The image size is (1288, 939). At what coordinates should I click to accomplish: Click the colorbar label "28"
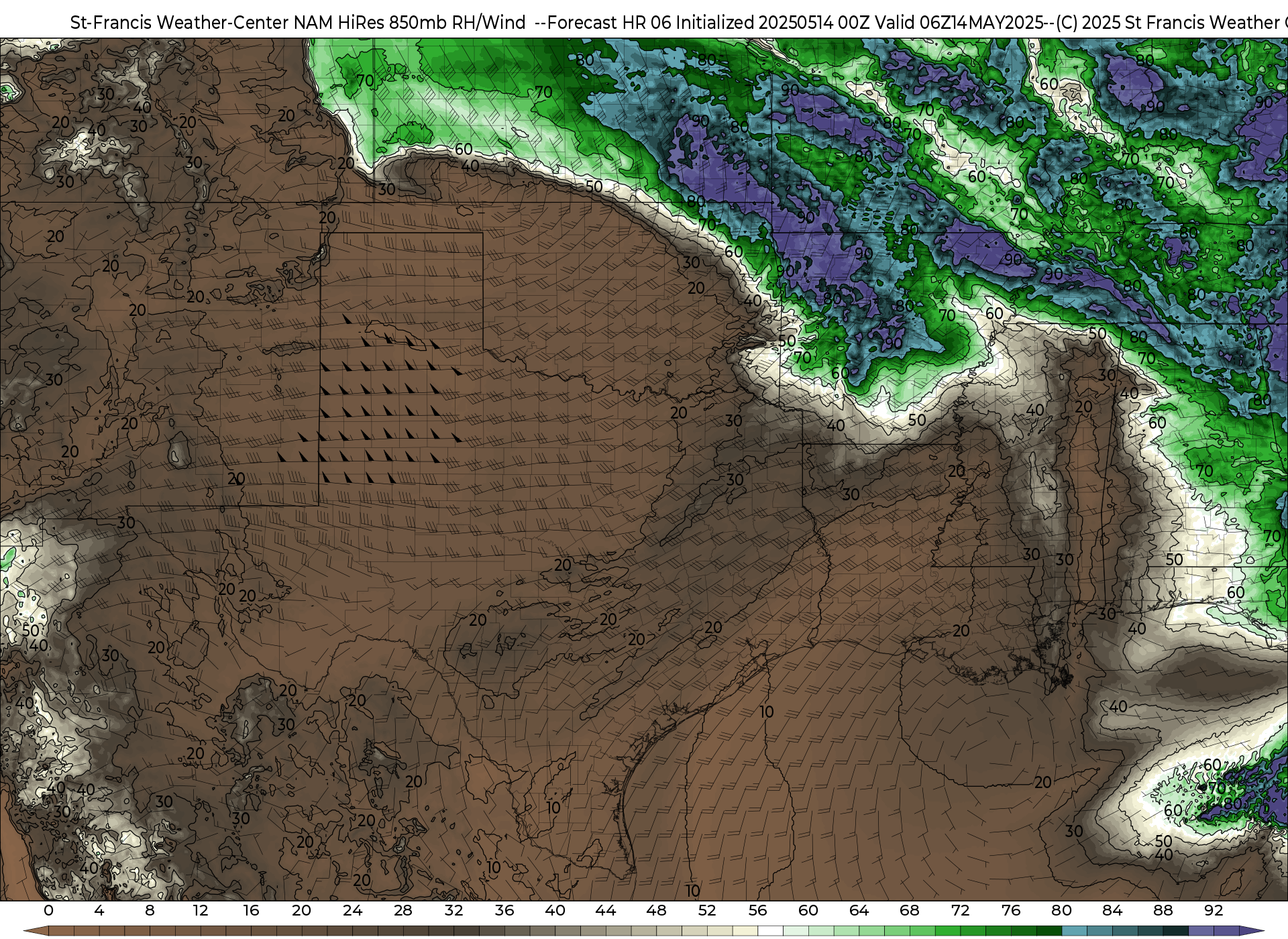[402, 910]
